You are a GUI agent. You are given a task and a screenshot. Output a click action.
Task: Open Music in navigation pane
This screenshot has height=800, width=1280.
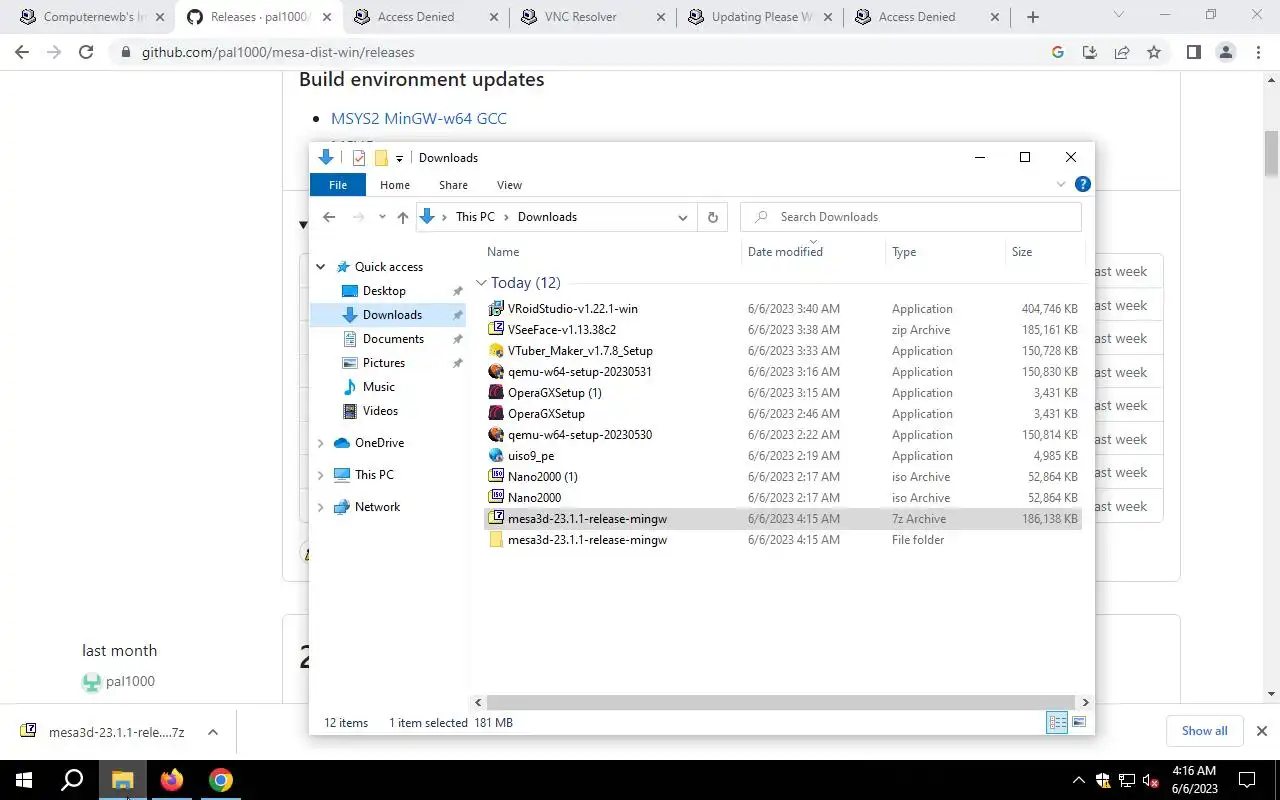pos(378,387)
